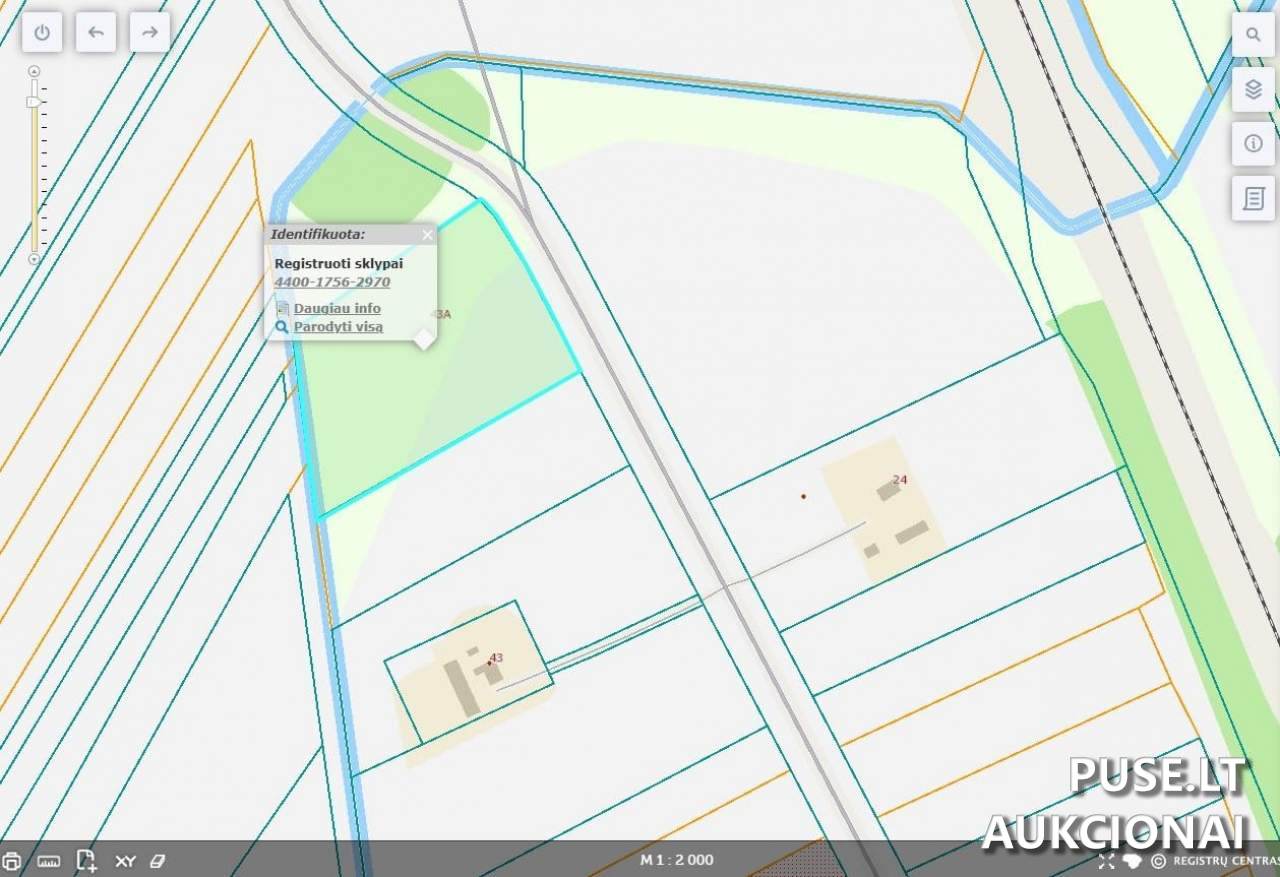Toggle fullscreen map mode
1280x877 pixels.
1106,861
